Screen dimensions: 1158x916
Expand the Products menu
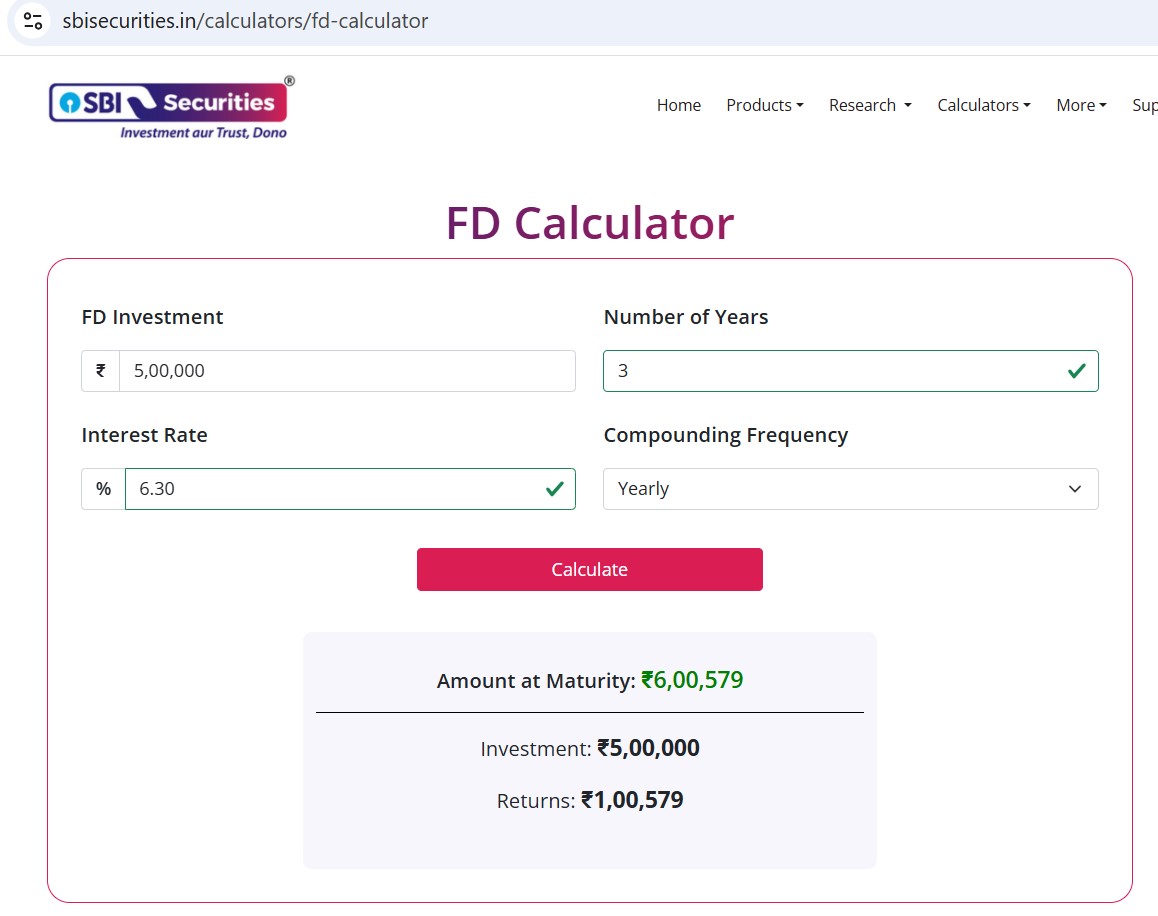click(x=764, y=105)
